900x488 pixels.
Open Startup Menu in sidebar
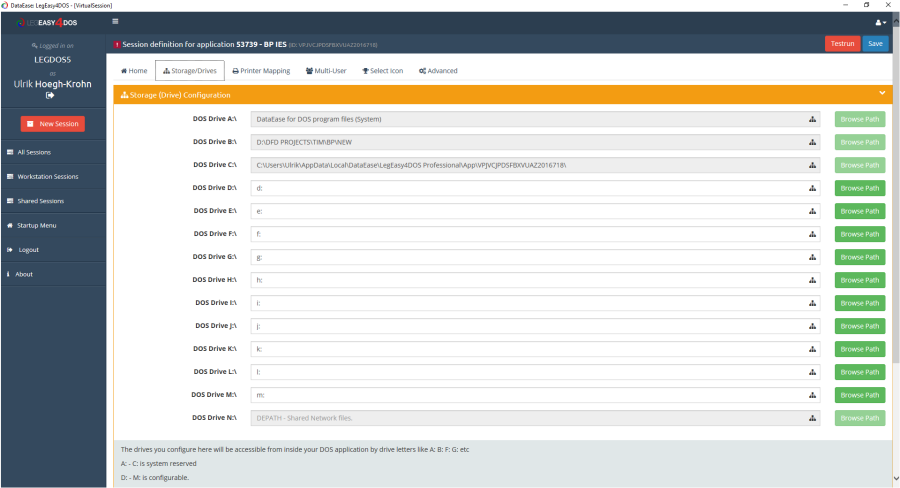click(x=53, y=226)
